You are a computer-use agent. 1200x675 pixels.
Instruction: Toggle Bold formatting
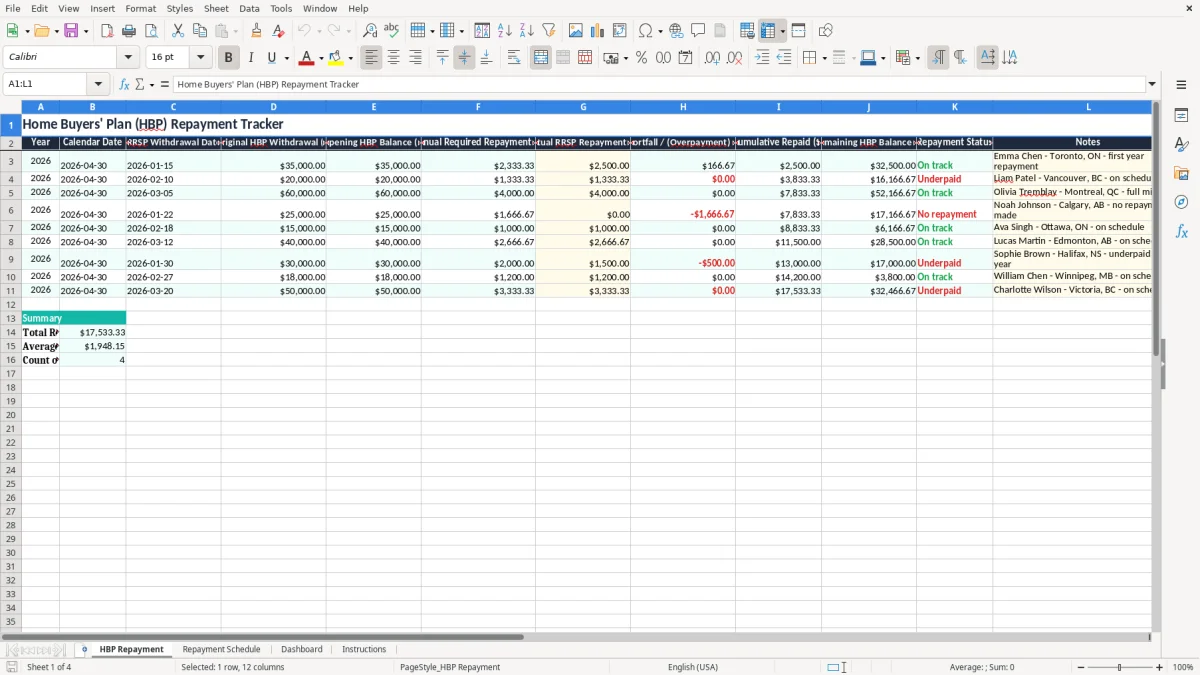[229, 58]
